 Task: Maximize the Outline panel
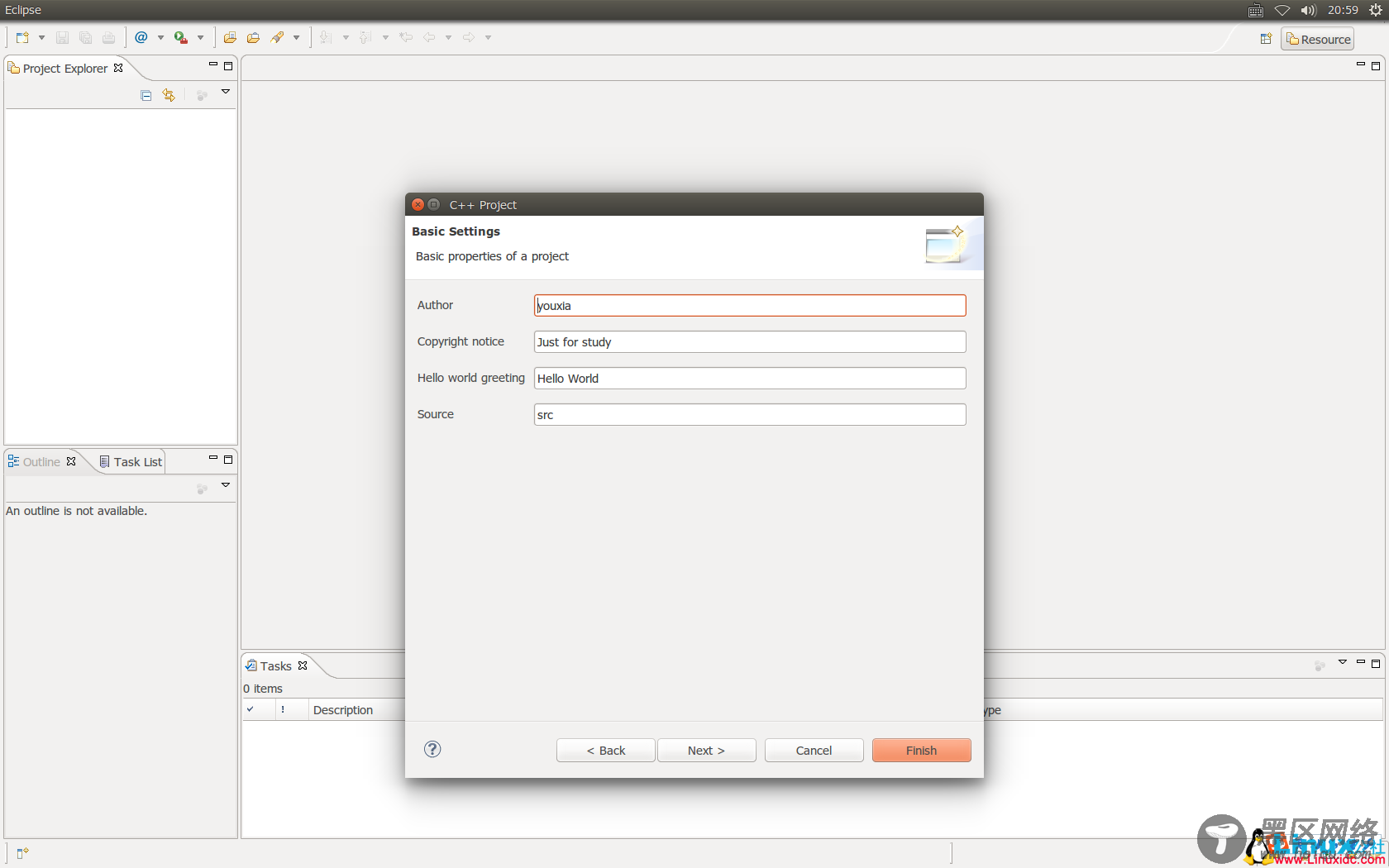pos(228,460)
